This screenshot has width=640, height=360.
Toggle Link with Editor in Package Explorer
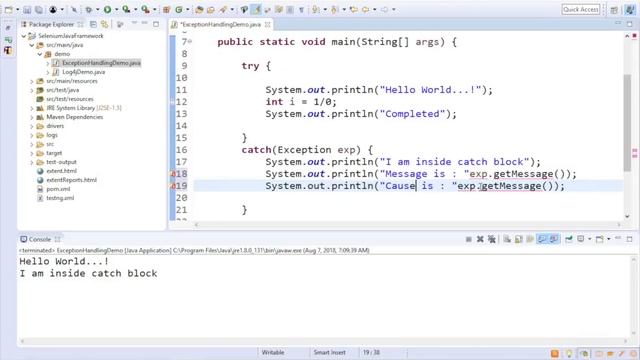point(105,24)
